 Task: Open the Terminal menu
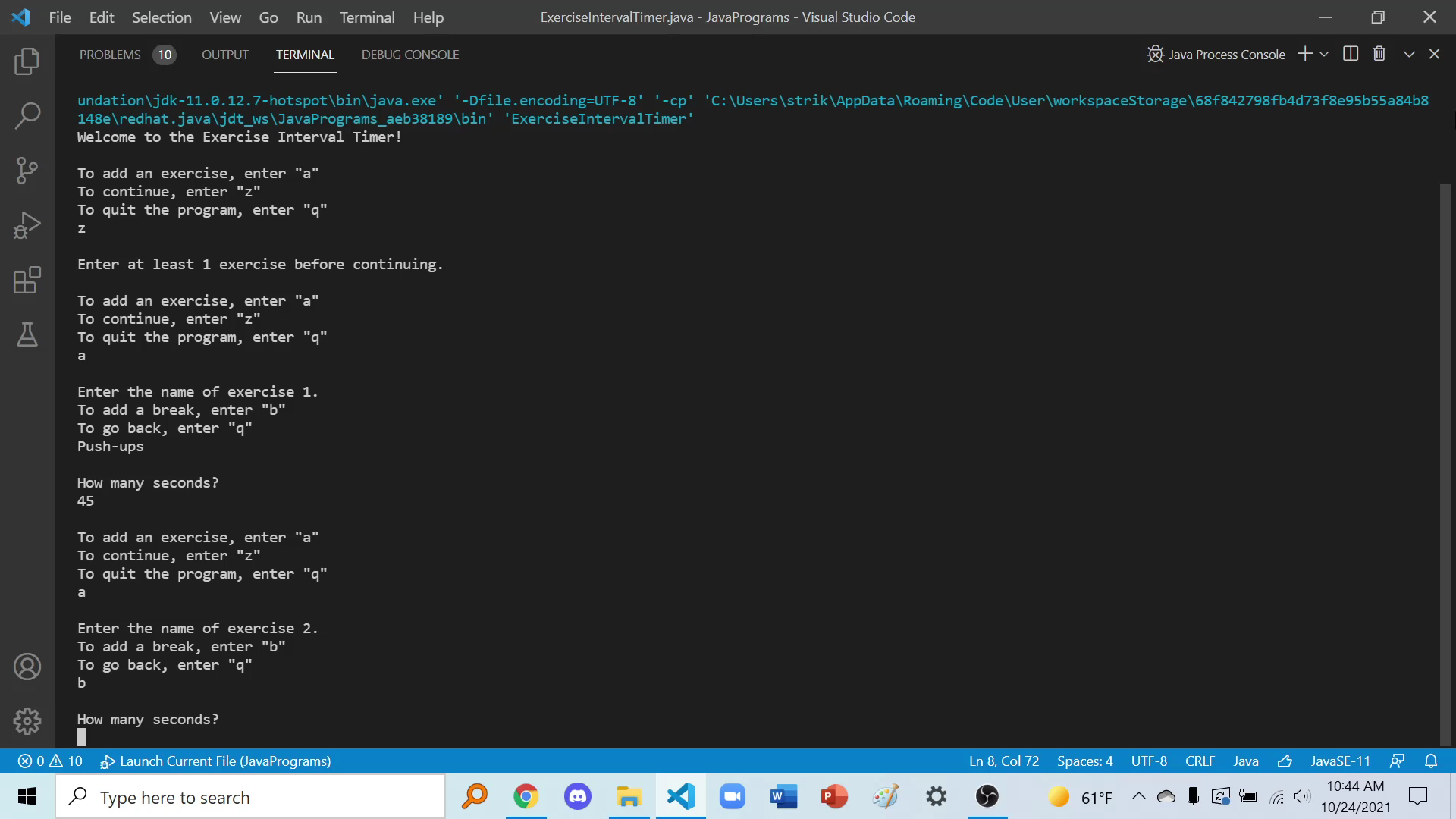(x=367, y=17)
